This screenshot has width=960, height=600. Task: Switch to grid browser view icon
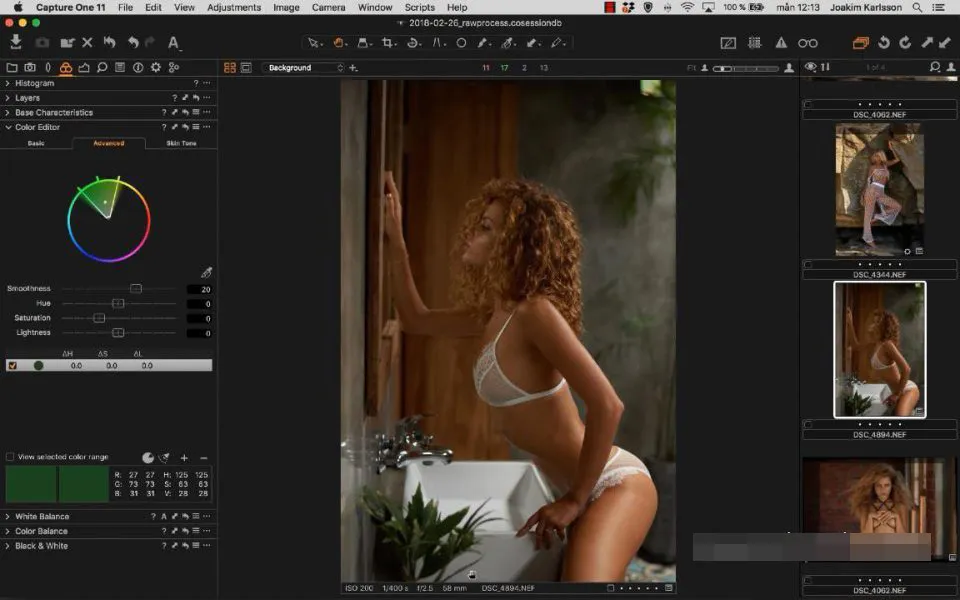[230, 68]
